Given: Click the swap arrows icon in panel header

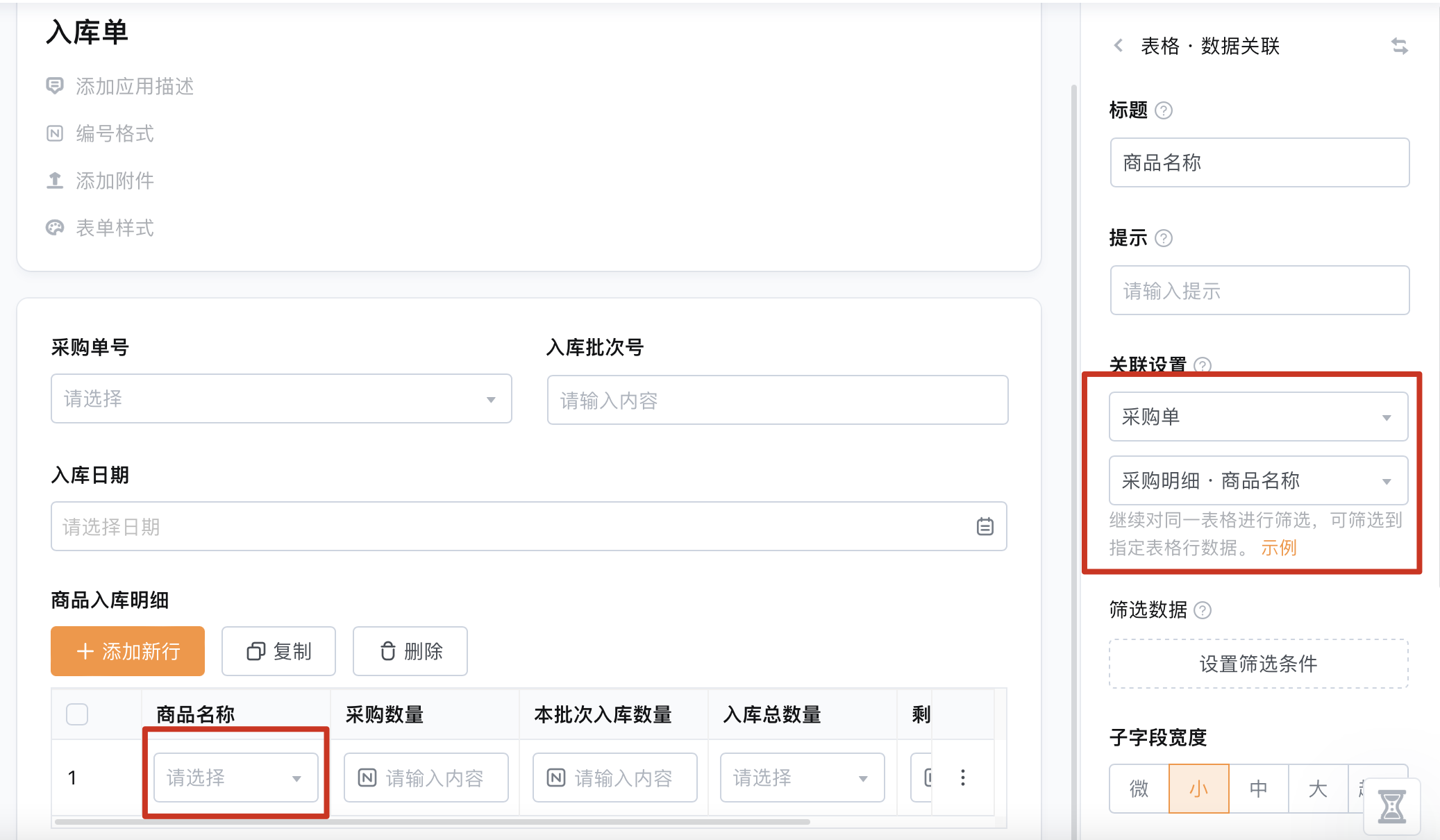Looking at the screenshot, I should point(1400,47).
